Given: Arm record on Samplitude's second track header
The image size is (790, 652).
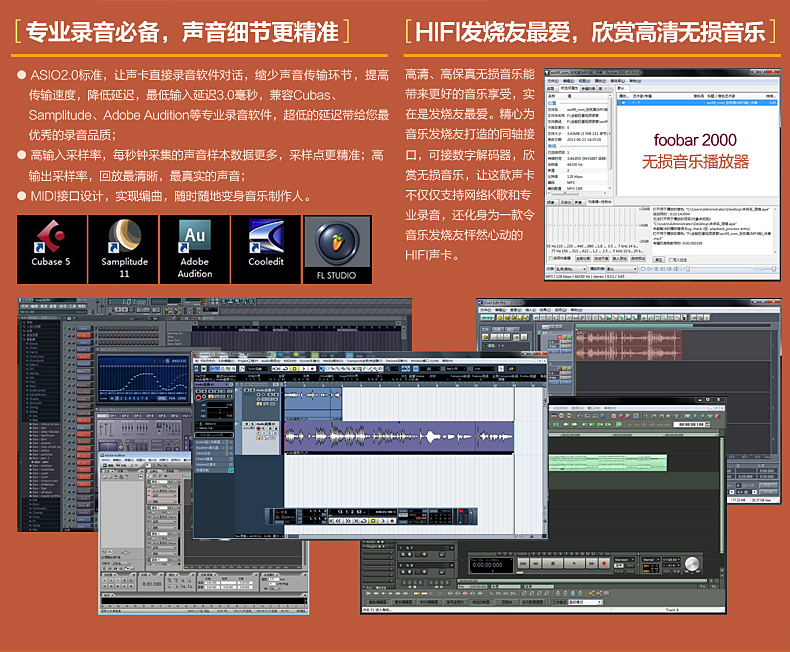Looking at the screenshot, I should click(418, 572).
